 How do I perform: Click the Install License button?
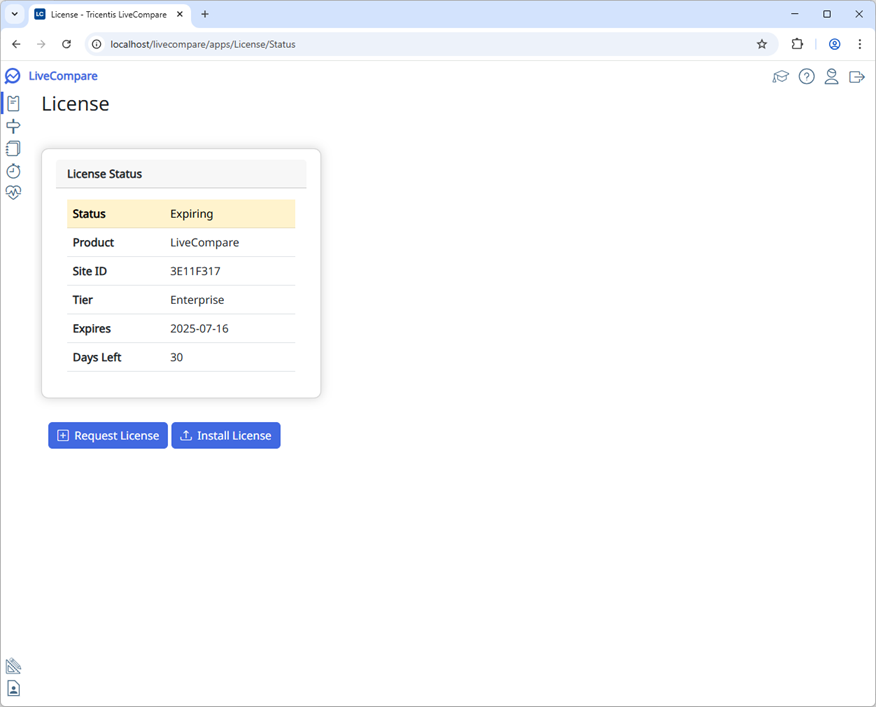(x=226, y=435)
